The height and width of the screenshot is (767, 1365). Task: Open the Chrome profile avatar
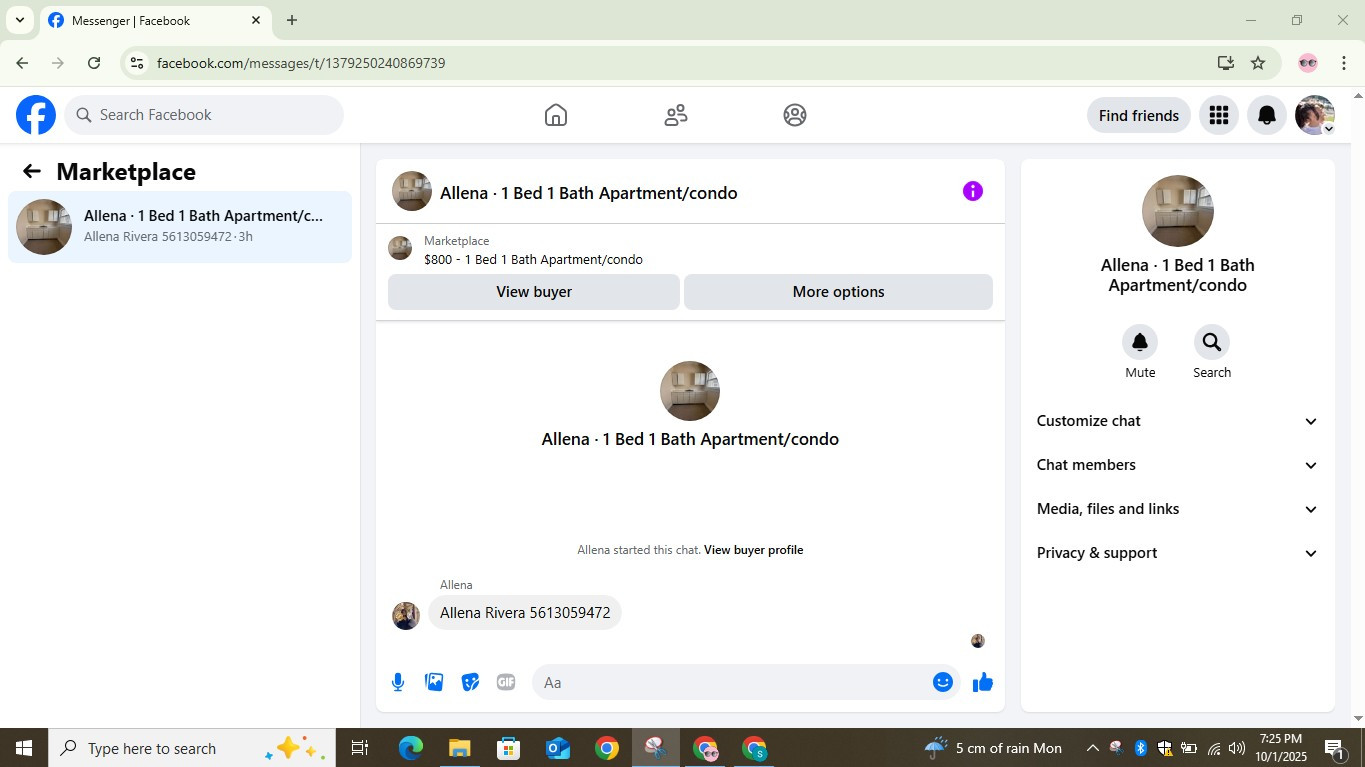tap(1308, 63)
